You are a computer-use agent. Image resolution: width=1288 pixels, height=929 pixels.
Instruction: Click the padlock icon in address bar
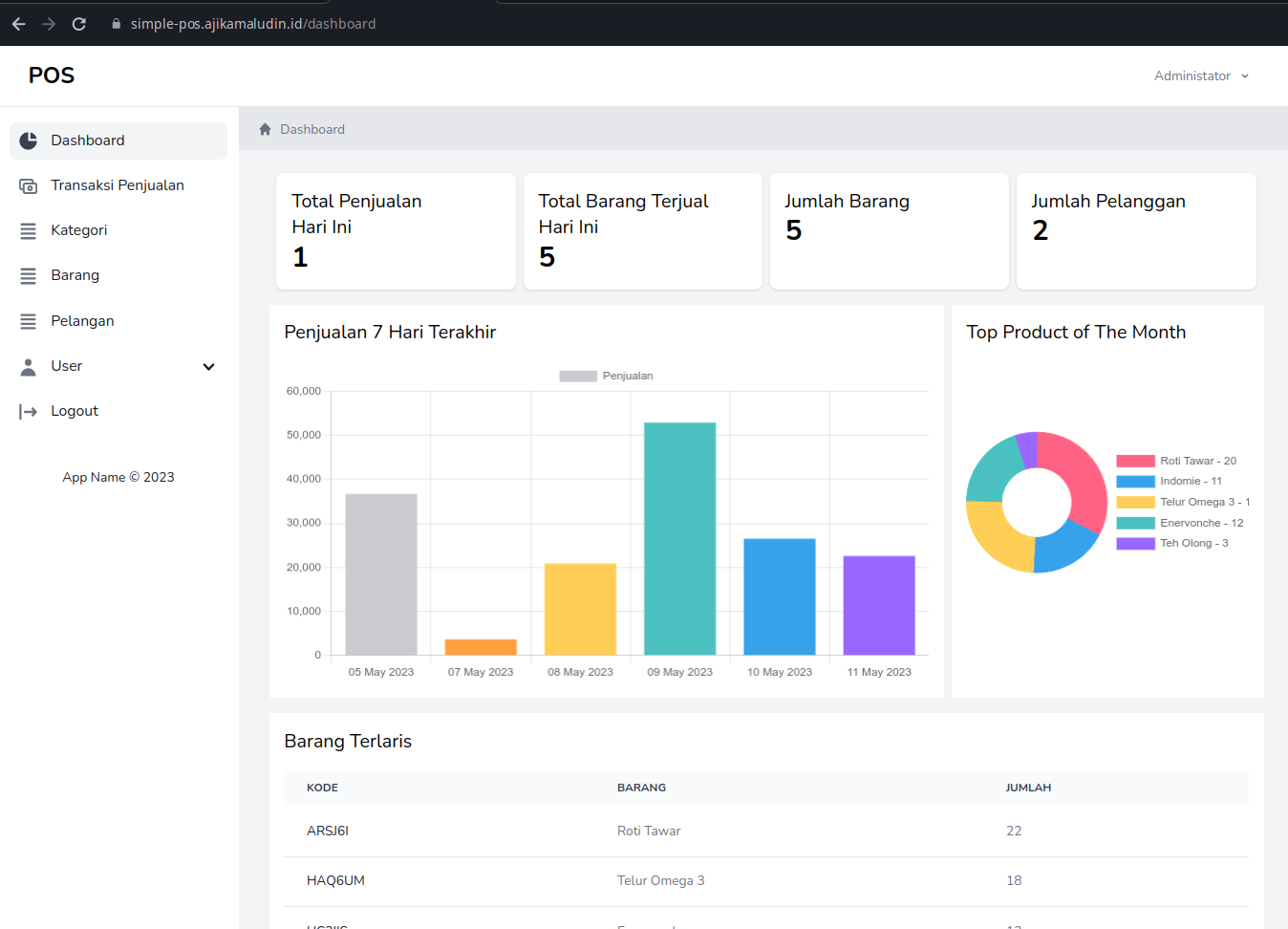click(117, 24)
